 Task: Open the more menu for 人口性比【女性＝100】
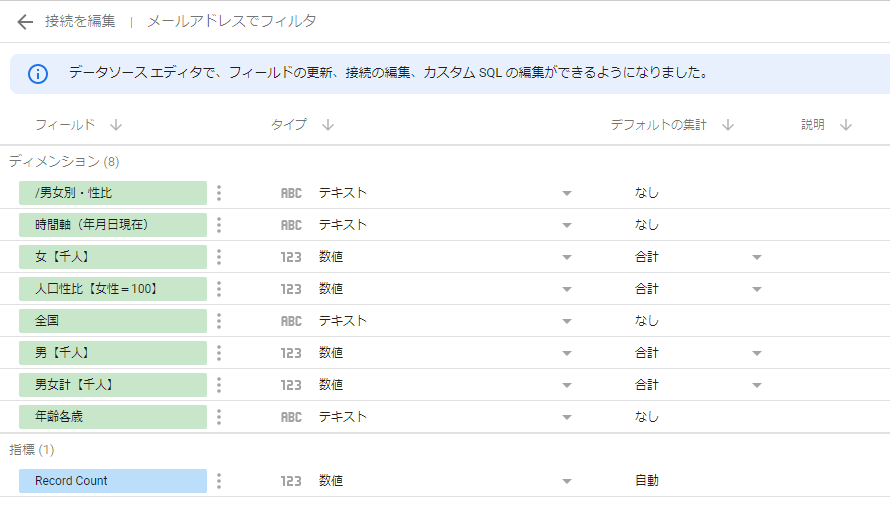pyautogui.click(x=219, y=289)
